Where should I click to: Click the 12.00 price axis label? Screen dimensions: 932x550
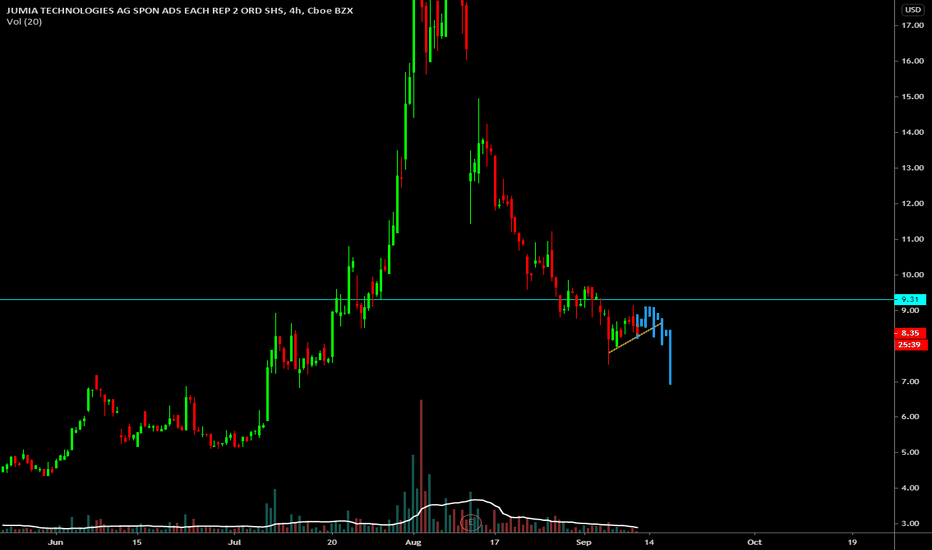click(912, 203)
